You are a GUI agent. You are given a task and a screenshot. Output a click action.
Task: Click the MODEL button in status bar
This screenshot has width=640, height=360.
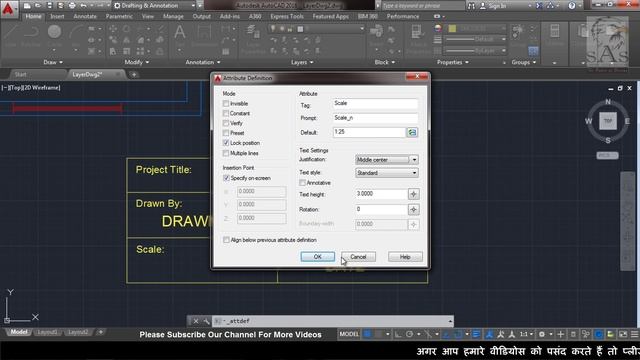click(349, 334)
